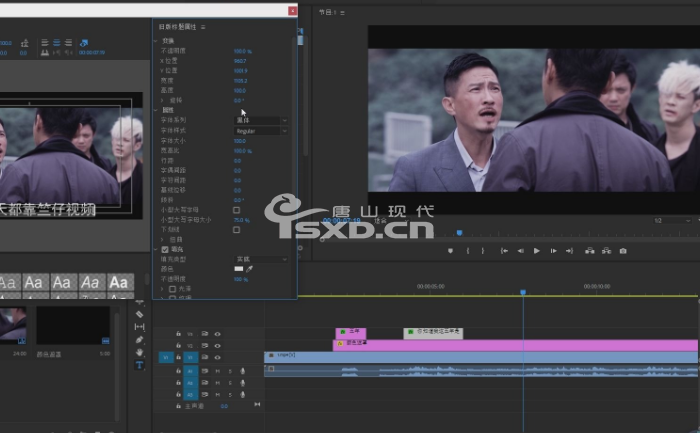
Task: Click right-align text icon in title toolbar
Action: 68,42
